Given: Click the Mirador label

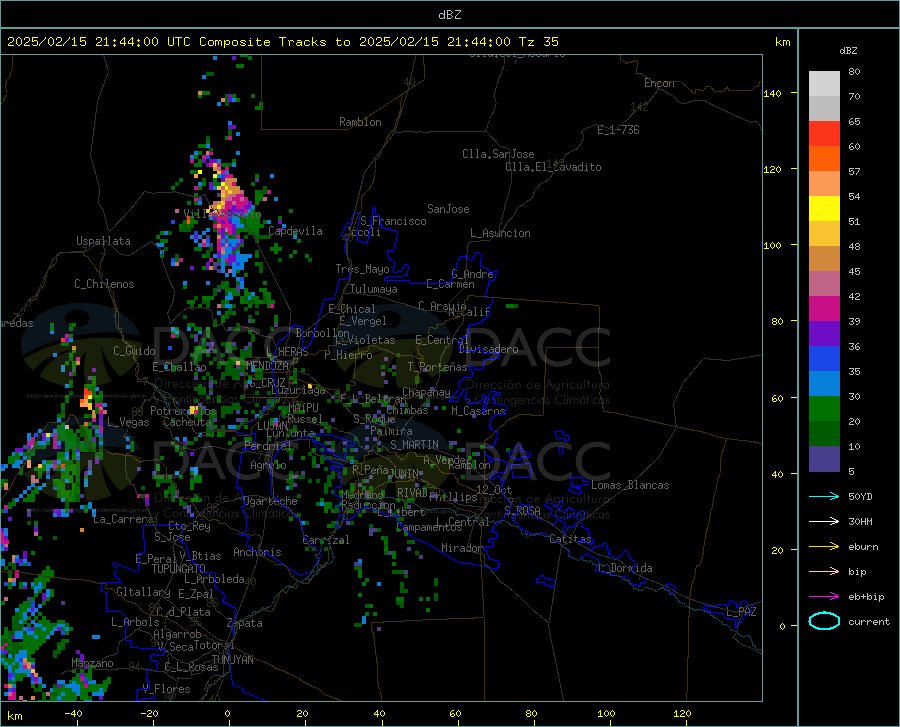Looking at the screenshot, I should point(462,548).
